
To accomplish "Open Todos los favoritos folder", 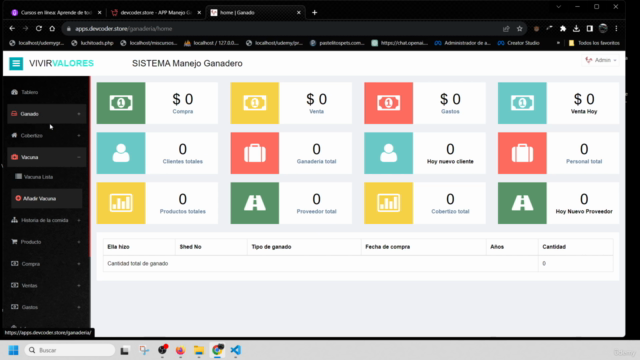I will point(594,43).
